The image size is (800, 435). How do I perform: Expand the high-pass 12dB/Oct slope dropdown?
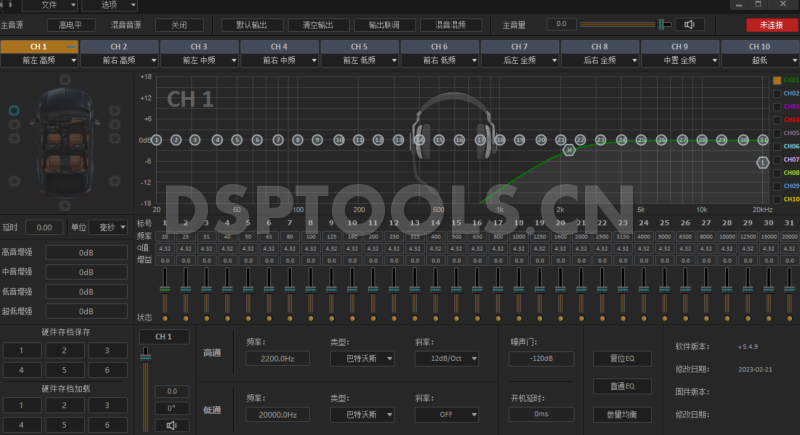tap(445, 358)
